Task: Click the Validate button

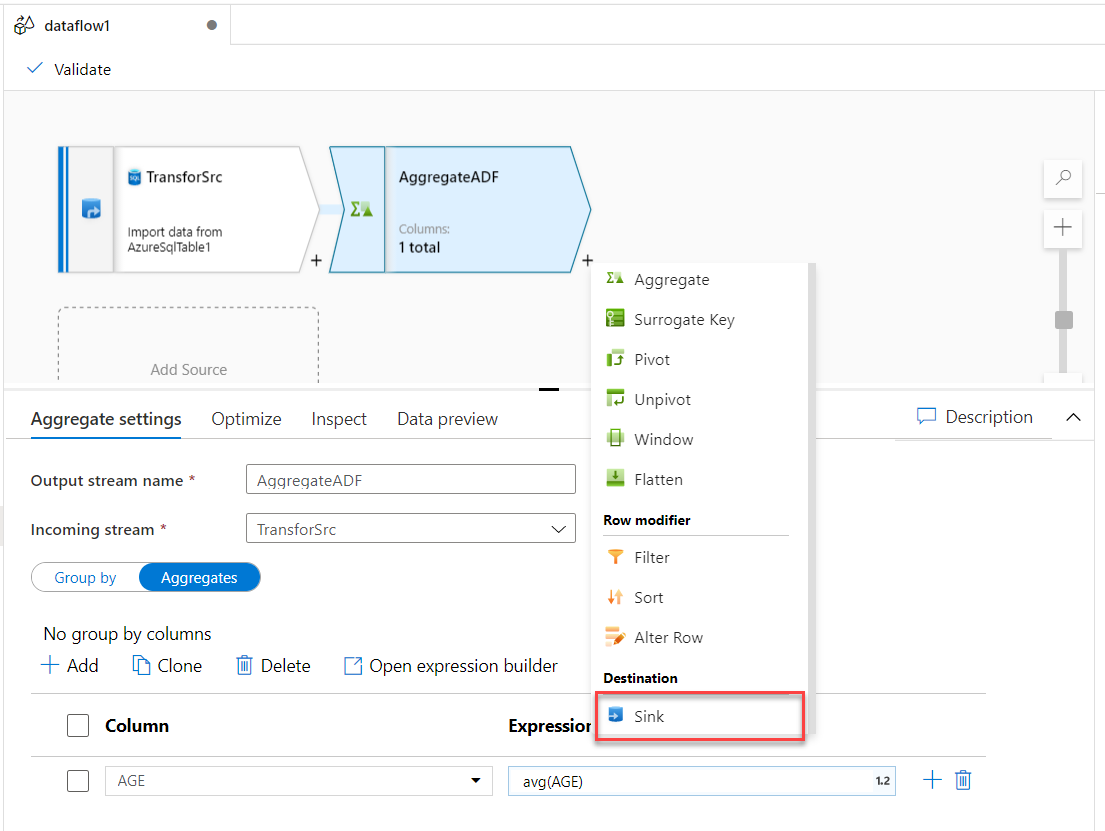Action: click(x=70, y=69)
